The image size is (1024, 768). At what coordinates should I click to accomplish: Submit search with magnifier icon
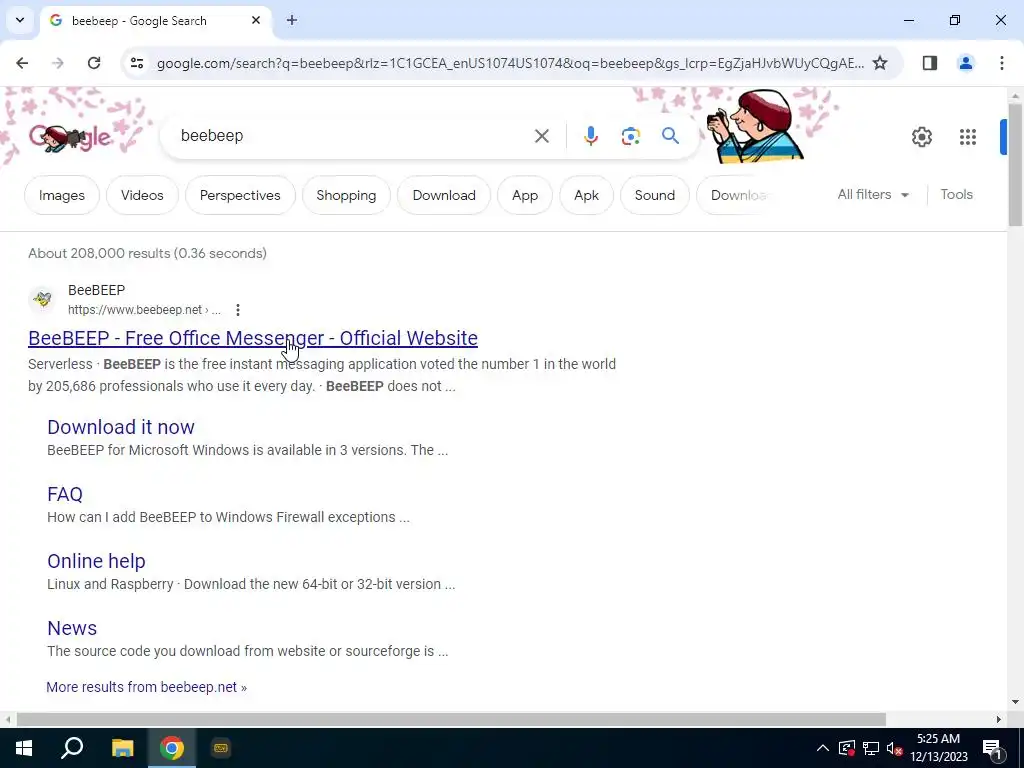(670, 136)
